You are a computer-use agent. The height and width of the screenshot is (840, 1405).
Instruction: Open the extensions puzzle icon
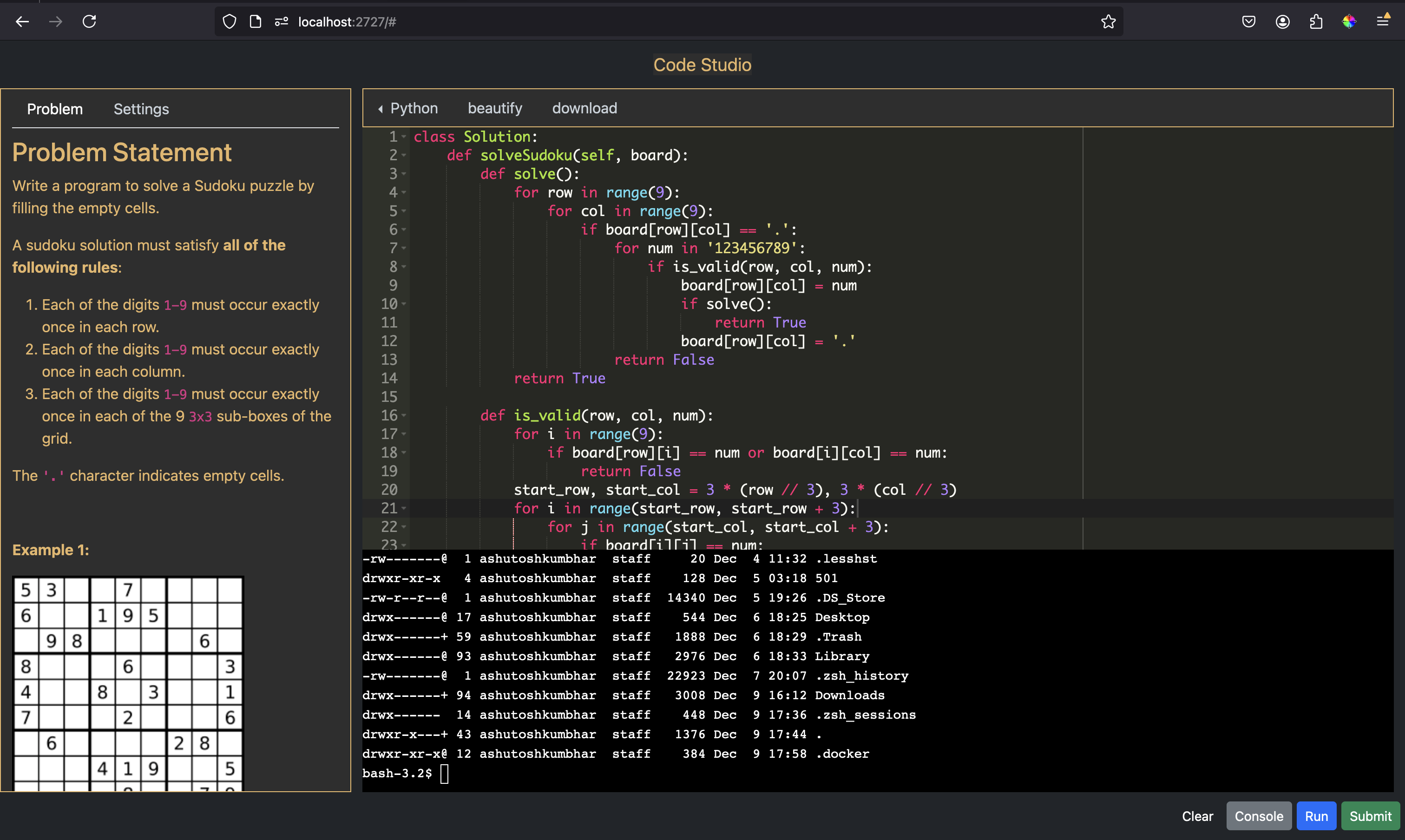(1316, 21)
